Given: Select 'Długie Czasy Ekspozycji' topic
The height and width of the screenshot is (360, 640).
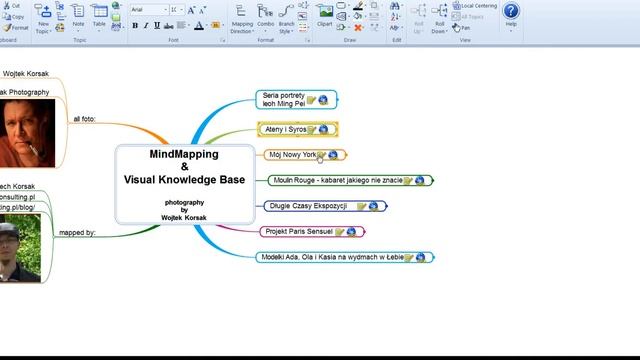Looking at the screenshot, I should pyautogui.click(x=324, y=206).
